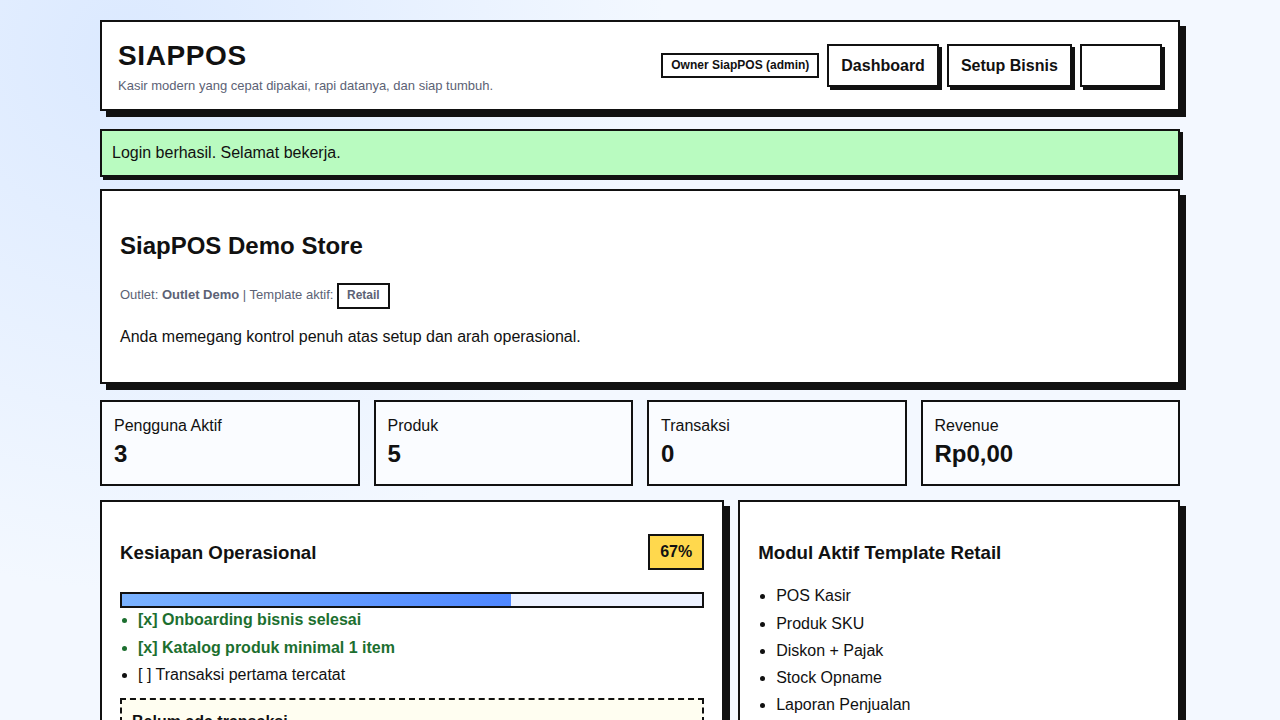The image size is (1280, 720).
Task: Click the unchecked Transaksi pertama tercatat item
Action: [x=241, y=675]
